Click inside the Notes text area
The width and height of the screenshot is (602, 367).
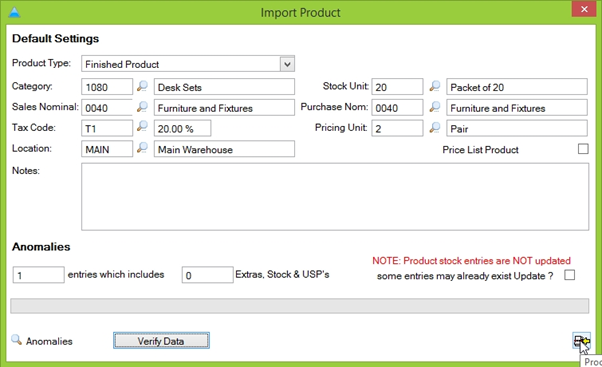point(335,197)
